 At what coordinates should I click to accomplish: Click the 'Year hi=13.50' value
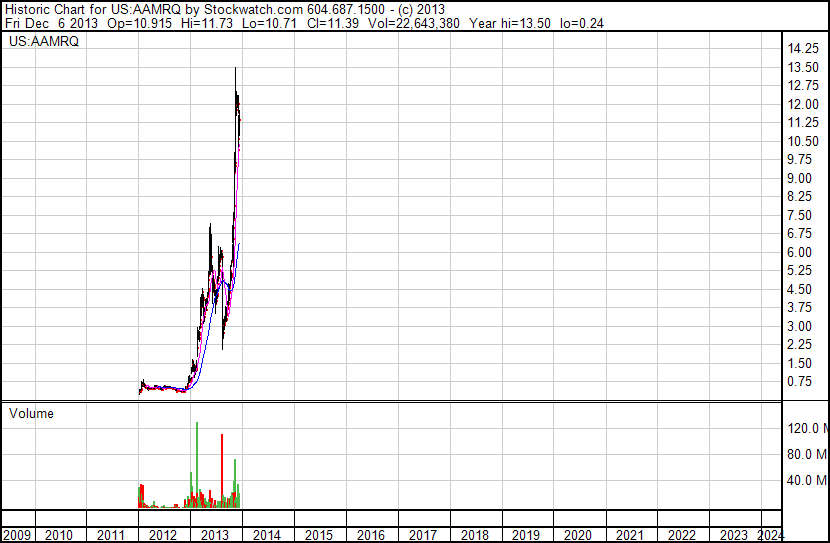pyautogui.click(x=510, y=23)
